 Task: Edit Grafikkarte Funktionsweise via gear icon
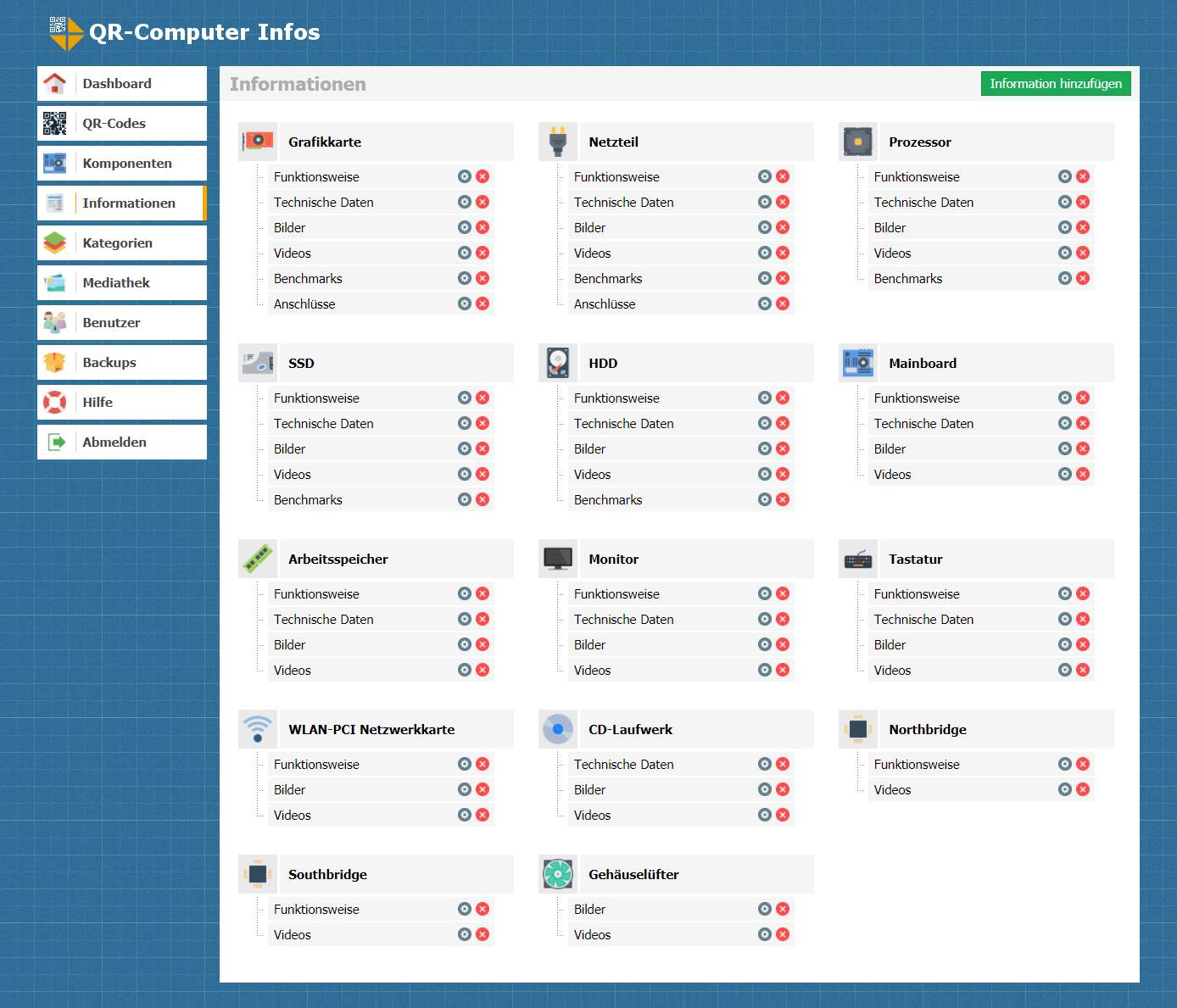[x=465, y=176]
